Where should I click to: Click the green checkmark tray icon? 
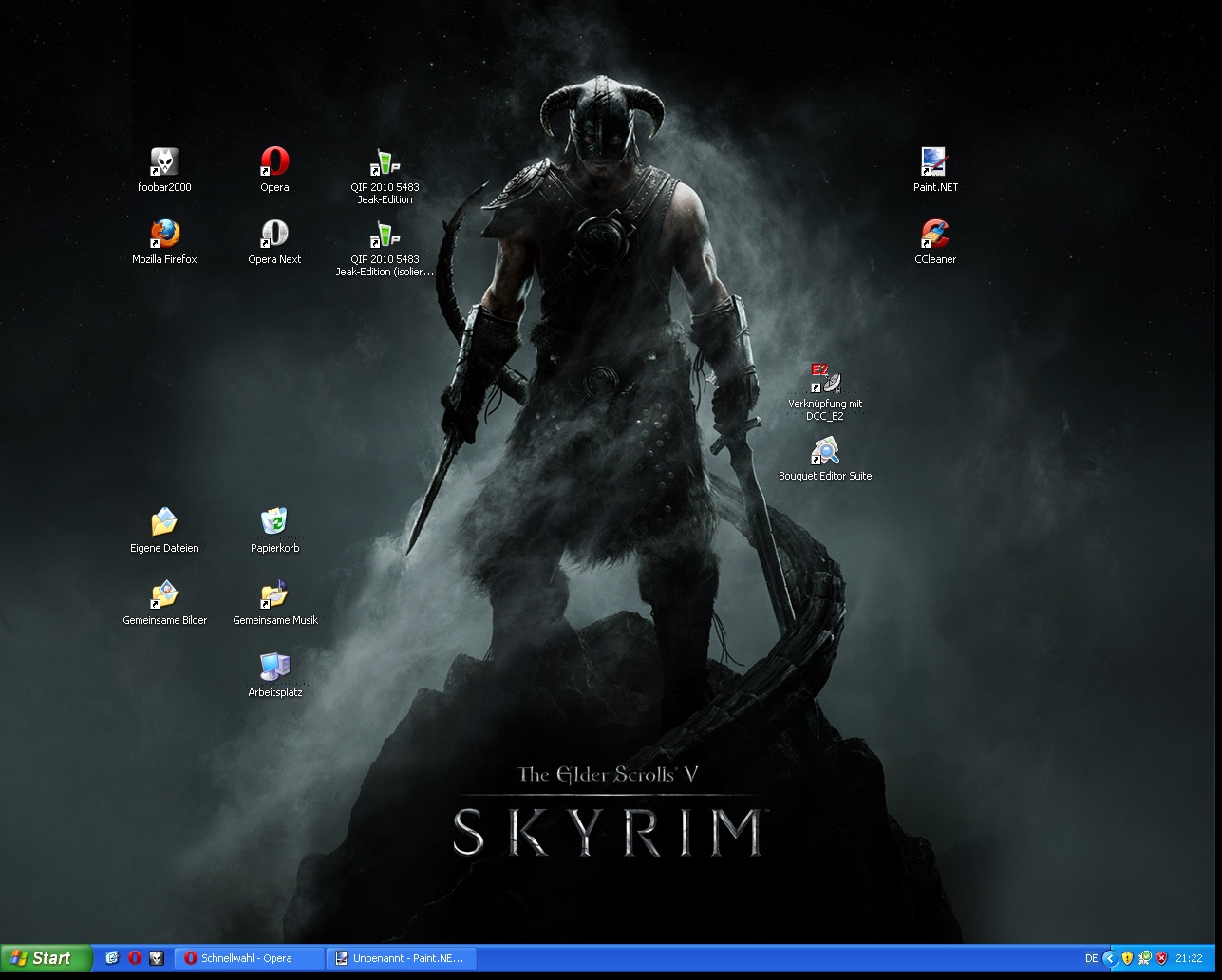(x=1145, y=958)
